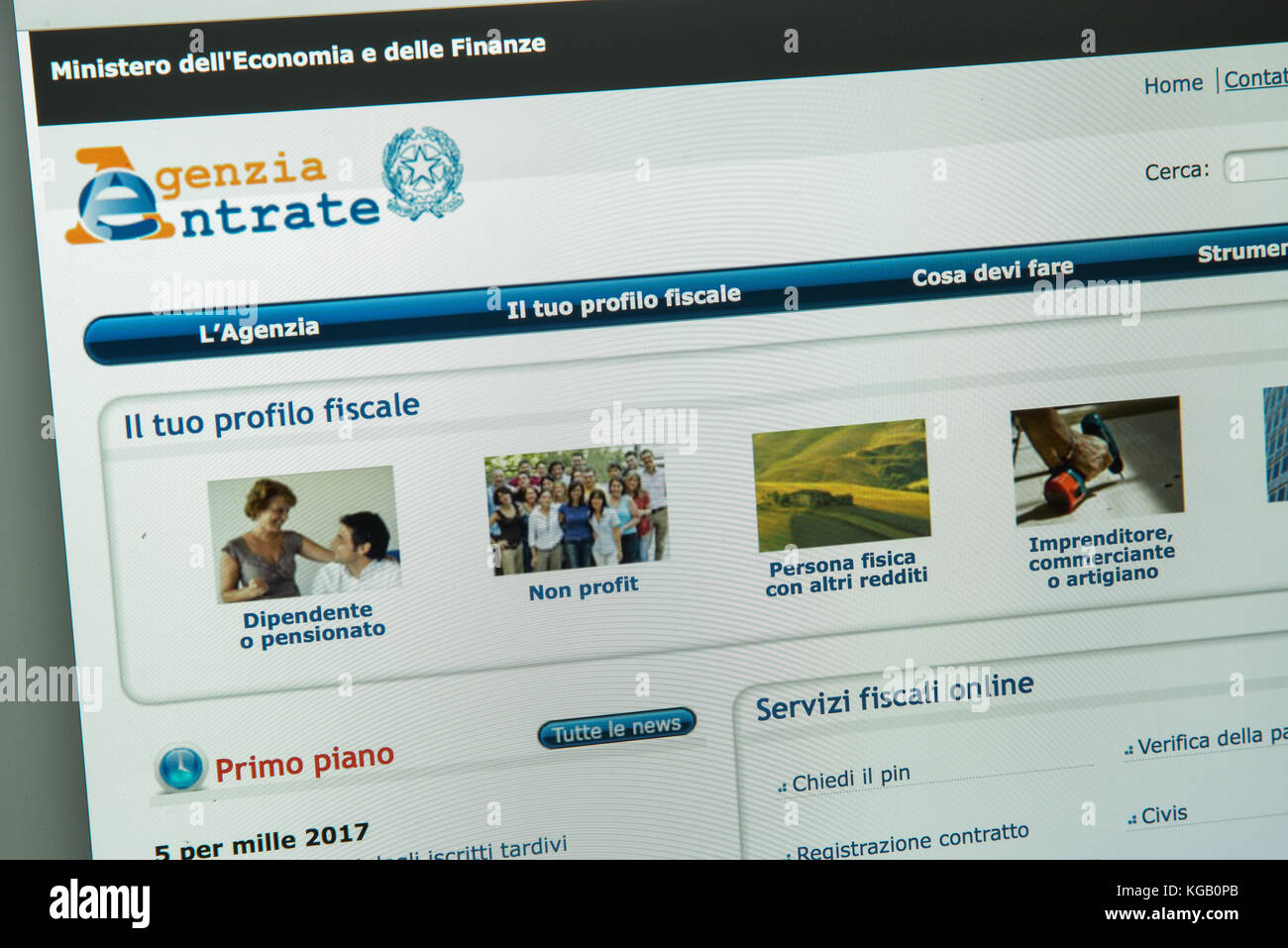Select the partially visible building photo

(x=1275, y=444)
